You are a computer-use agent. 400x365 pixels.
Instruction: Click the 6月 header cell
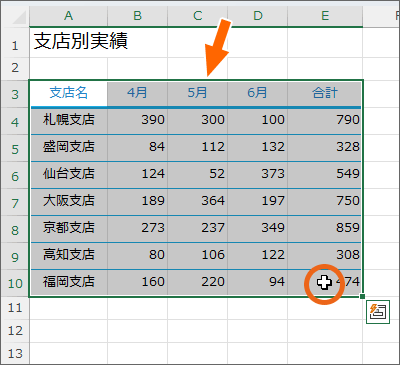(x=258, y=93)
